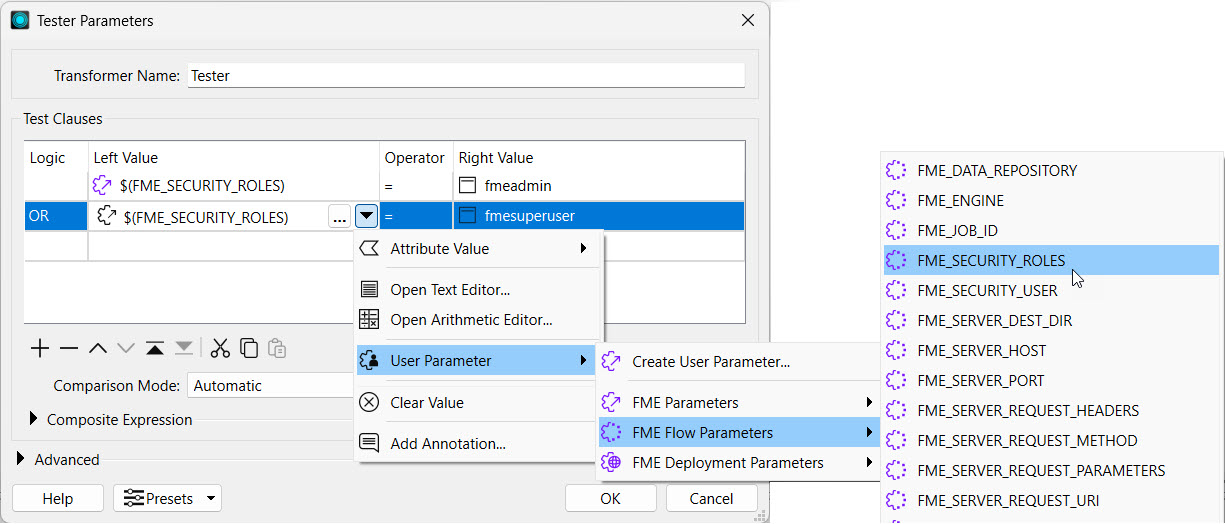Select Create User Parameter menu entry
The width and height of the screenshot is (1225, 524).
click(x=711, y=362)
